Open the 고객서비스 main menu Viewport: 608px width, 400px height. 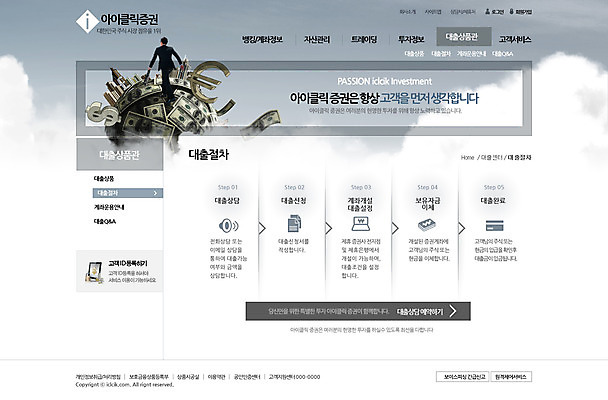tap(515, 40)
